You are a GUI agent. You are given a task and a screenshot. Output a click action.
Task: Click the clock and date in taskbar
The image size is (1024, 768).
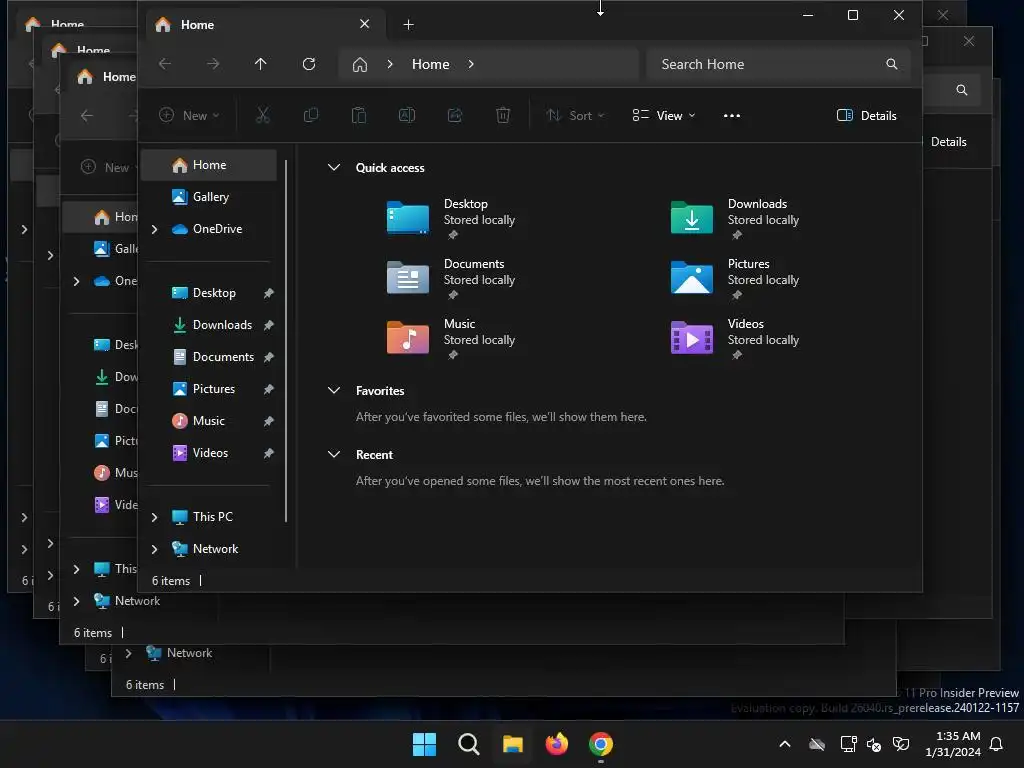pos(953,744)
